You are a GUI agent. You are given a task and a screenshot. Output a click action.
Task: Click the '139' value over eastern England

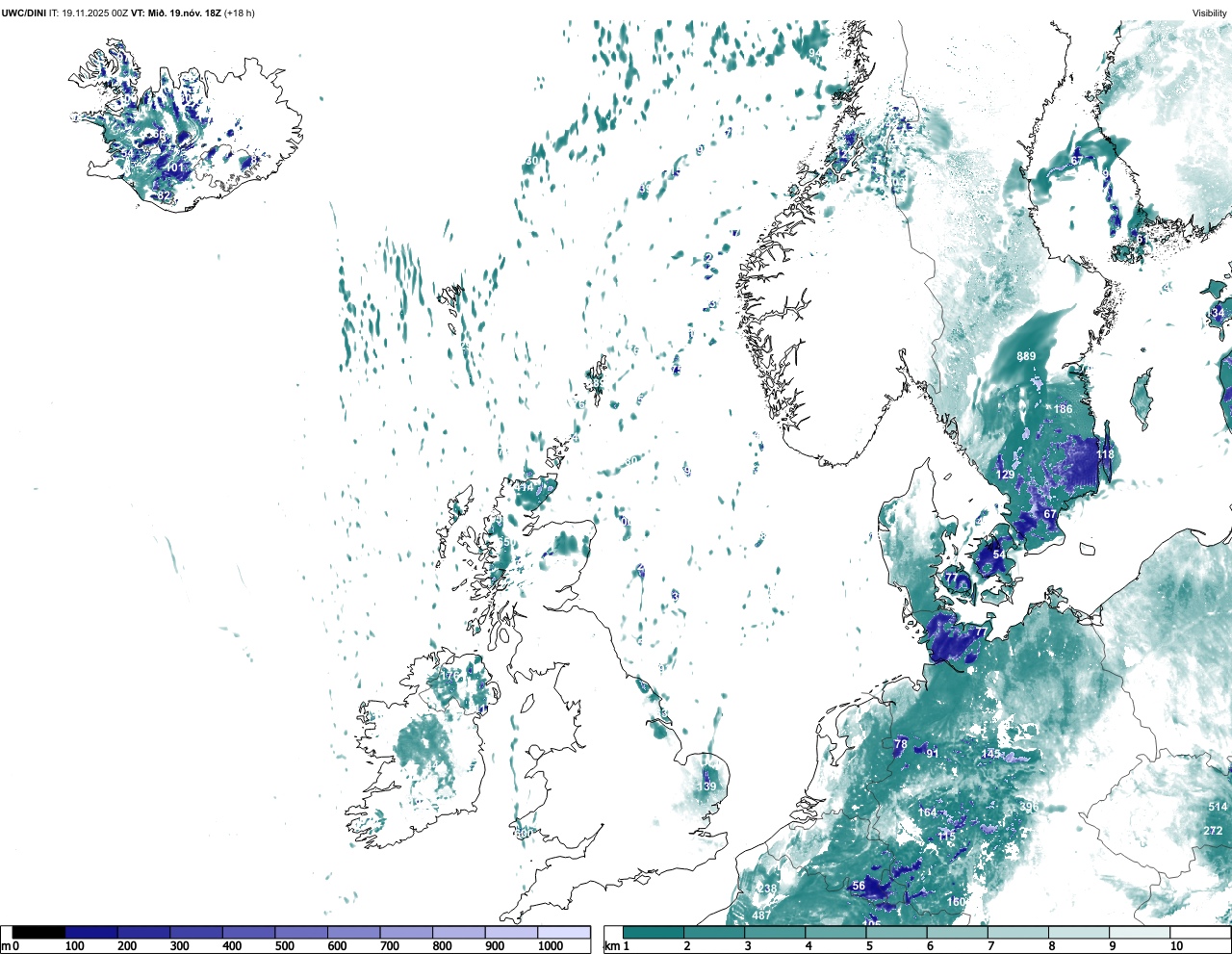(707, 786)
